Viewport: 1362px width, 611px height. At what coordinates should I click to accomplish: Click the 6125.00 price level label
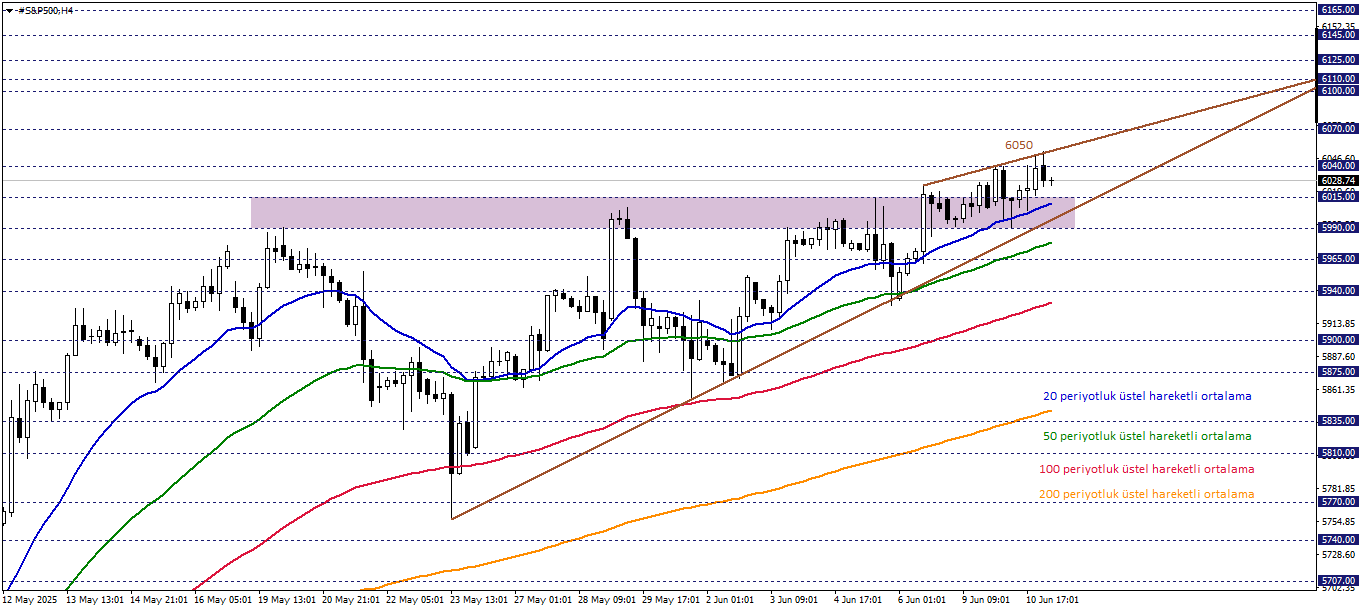click(x=1337, y=60)
